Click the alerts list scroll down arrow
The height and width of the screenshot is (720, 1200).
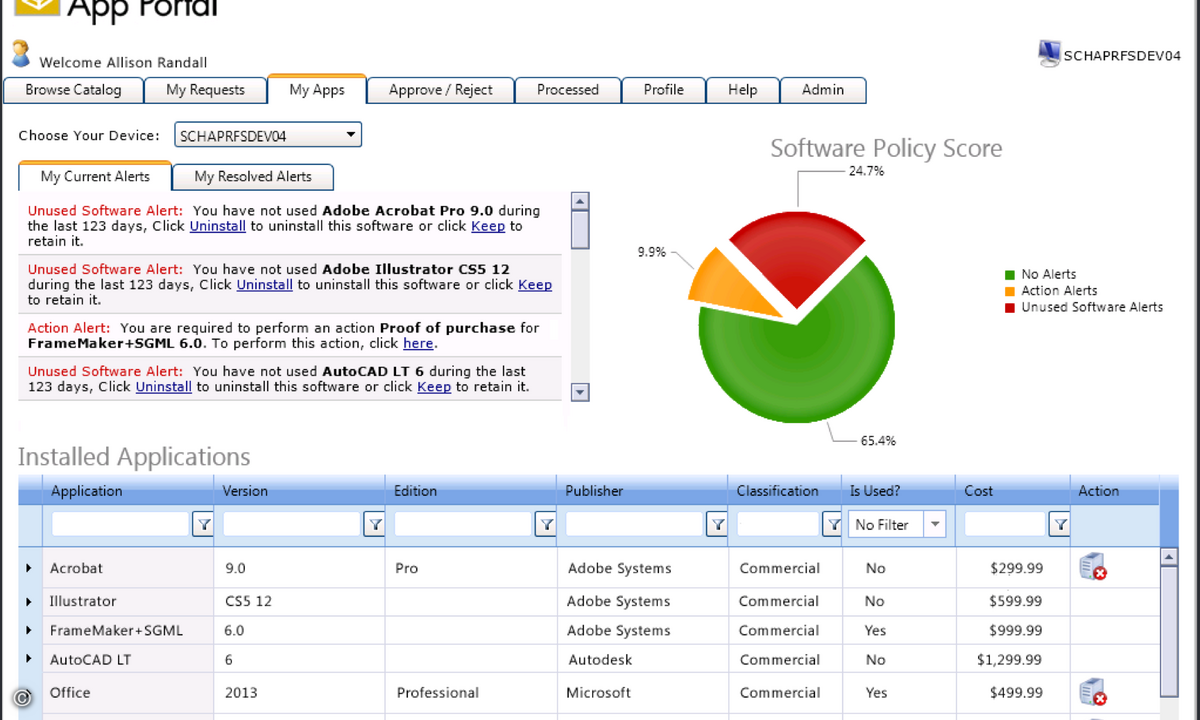click(x=580, y=392)
